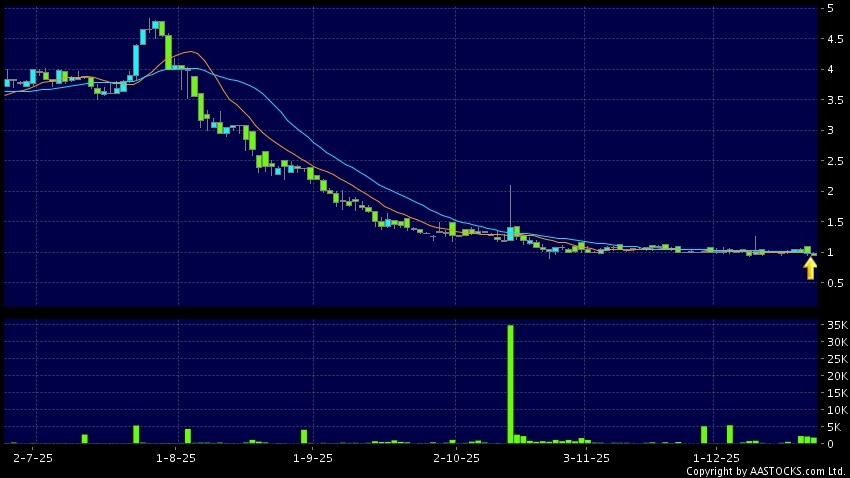This screenshot has height=478, width=850.
Task: Click the 1.5 price level label
Action: (832, 222)
